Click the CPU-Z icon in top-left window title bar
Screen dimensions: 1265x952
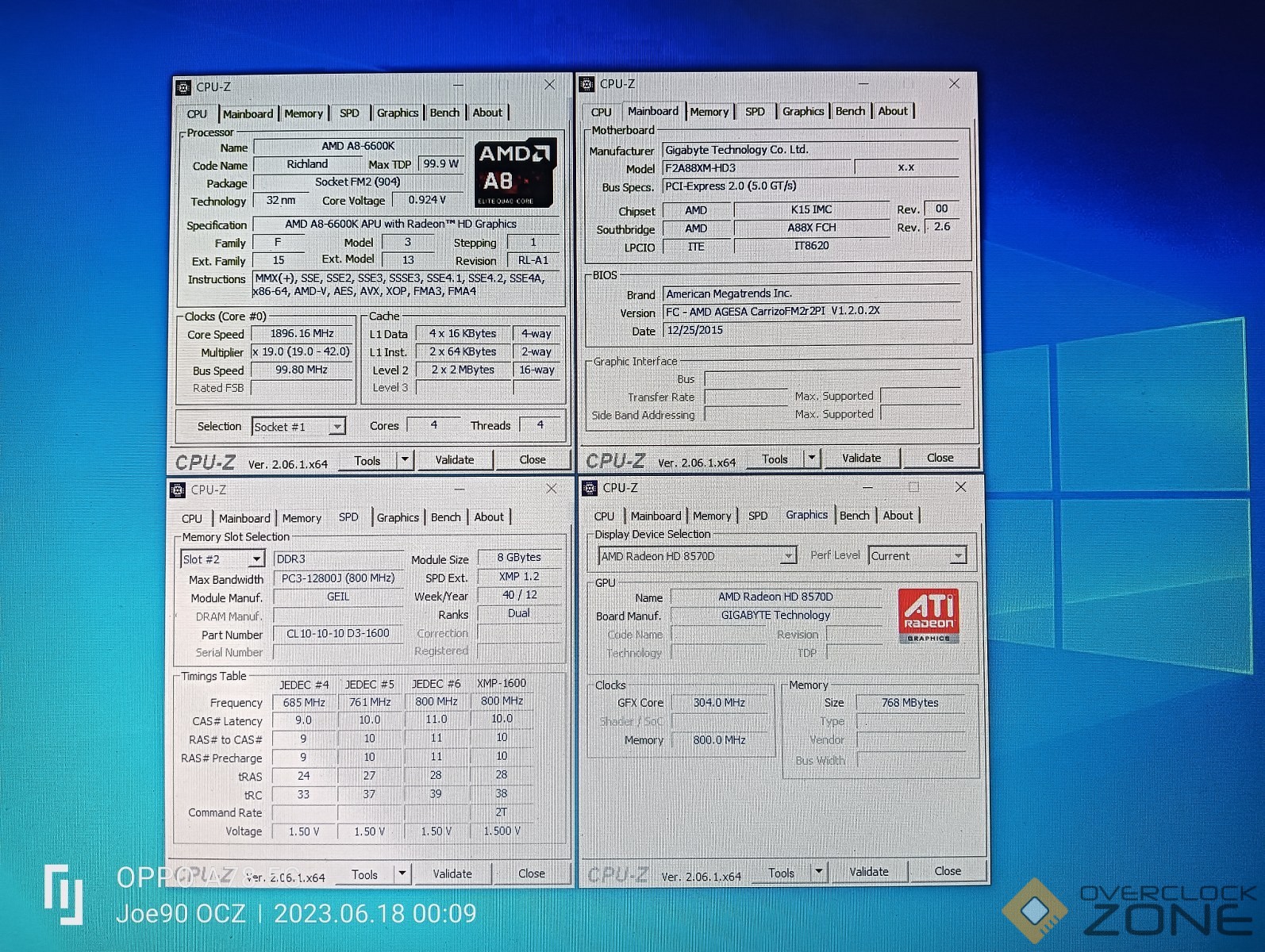click(x=183, y=87)
